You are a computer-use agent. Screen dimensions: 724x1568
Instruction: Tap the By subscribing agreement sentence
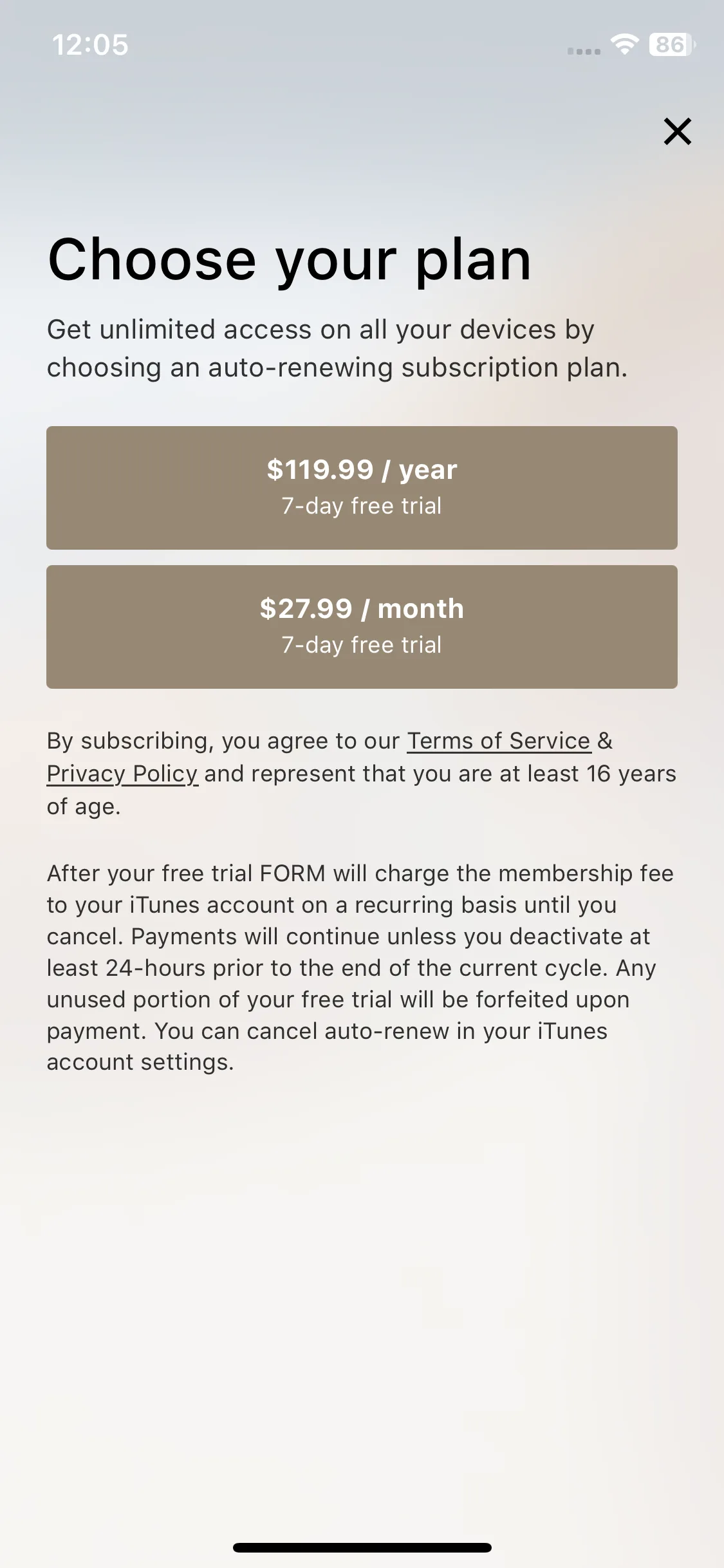tap(362, 773)
